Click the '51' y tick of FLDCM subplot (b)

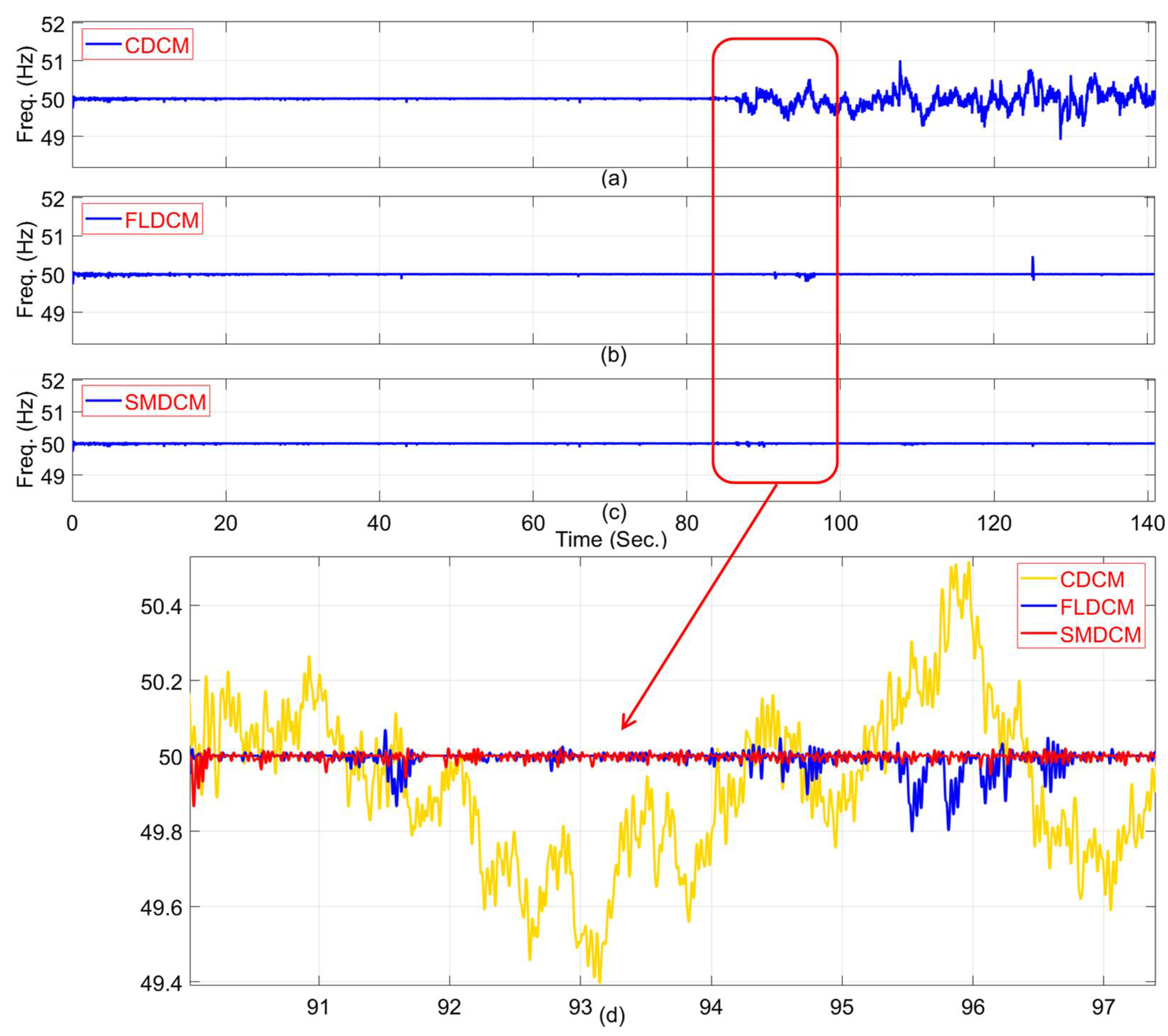coord(52,237)
